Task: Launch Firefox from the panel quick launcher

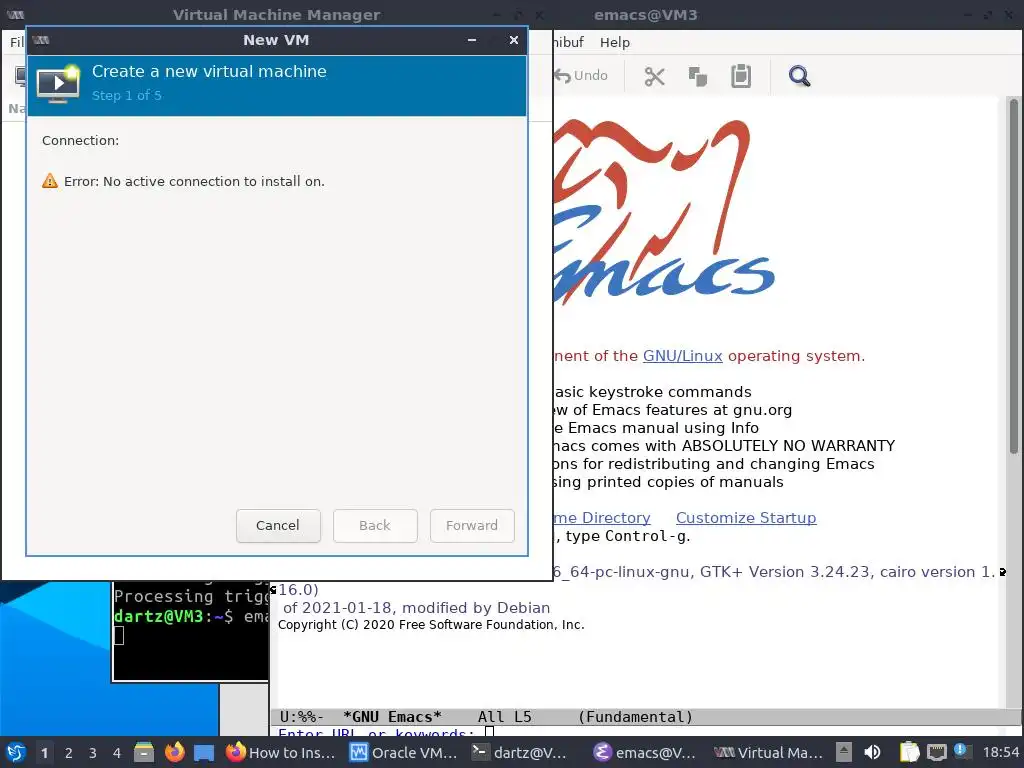Action: click(174, 752)
